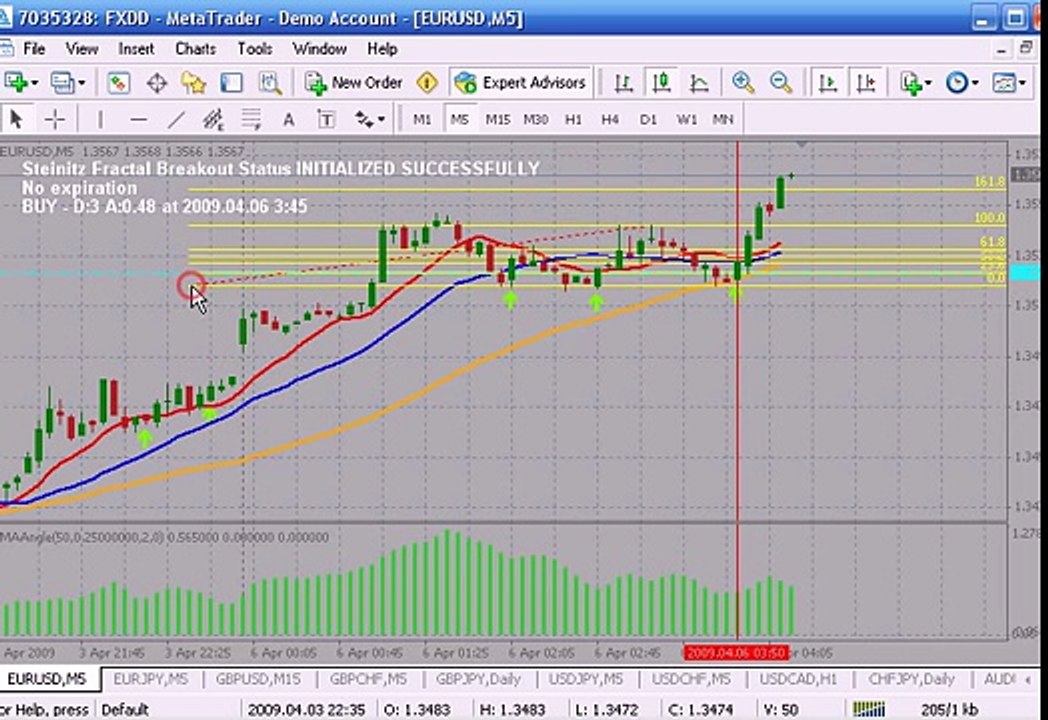Viewport: 1048px width, 720px height.
Task: Insert an arrow symbol object
Action: pos(364,120)
